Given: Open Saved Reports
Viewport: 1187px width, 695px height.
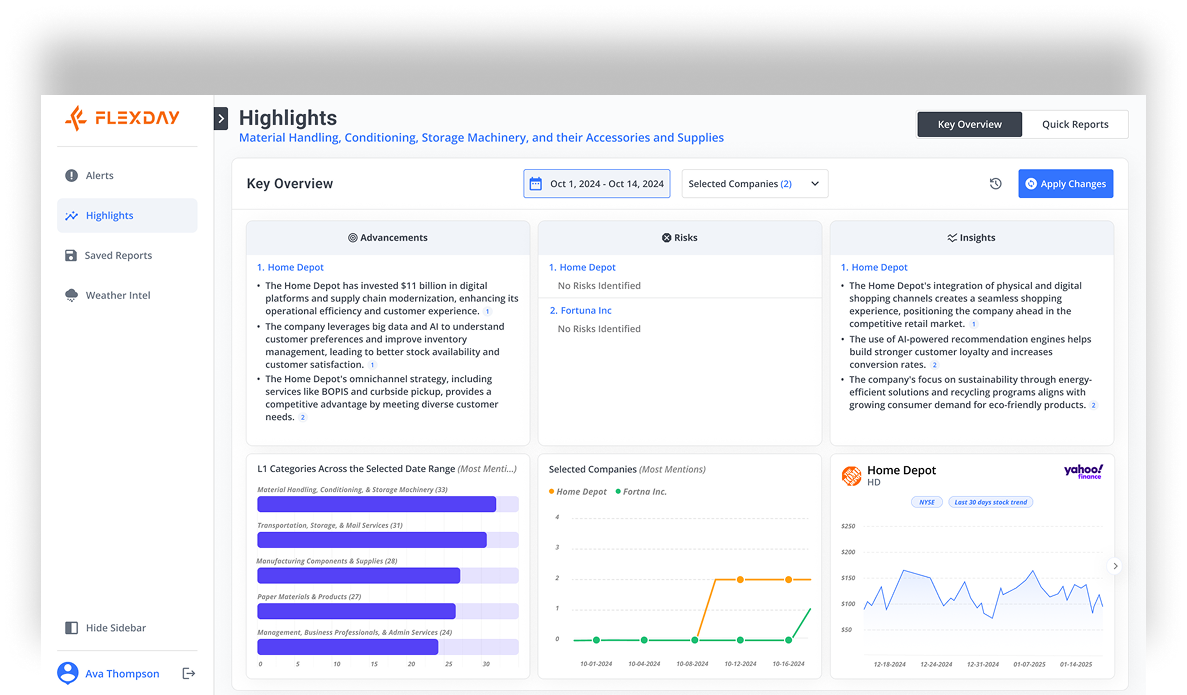Looking at the screenshot, I should click(127, 256).
